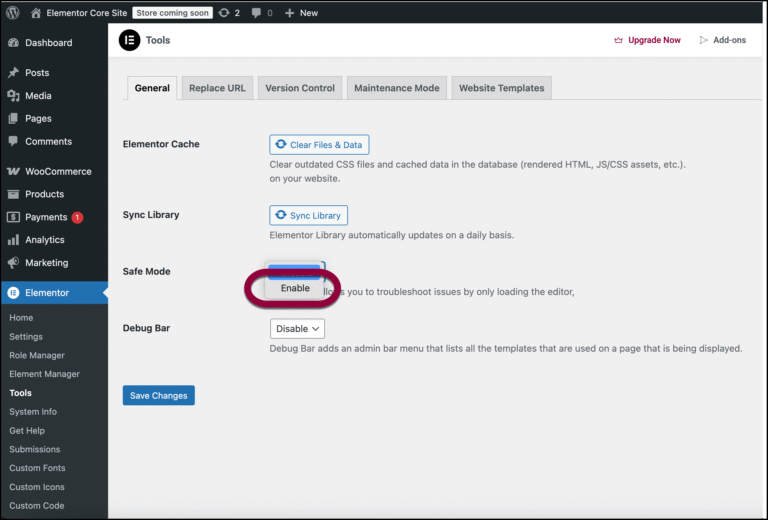
Task: Switch to the Replace URL tab
Action: (217, 88)
